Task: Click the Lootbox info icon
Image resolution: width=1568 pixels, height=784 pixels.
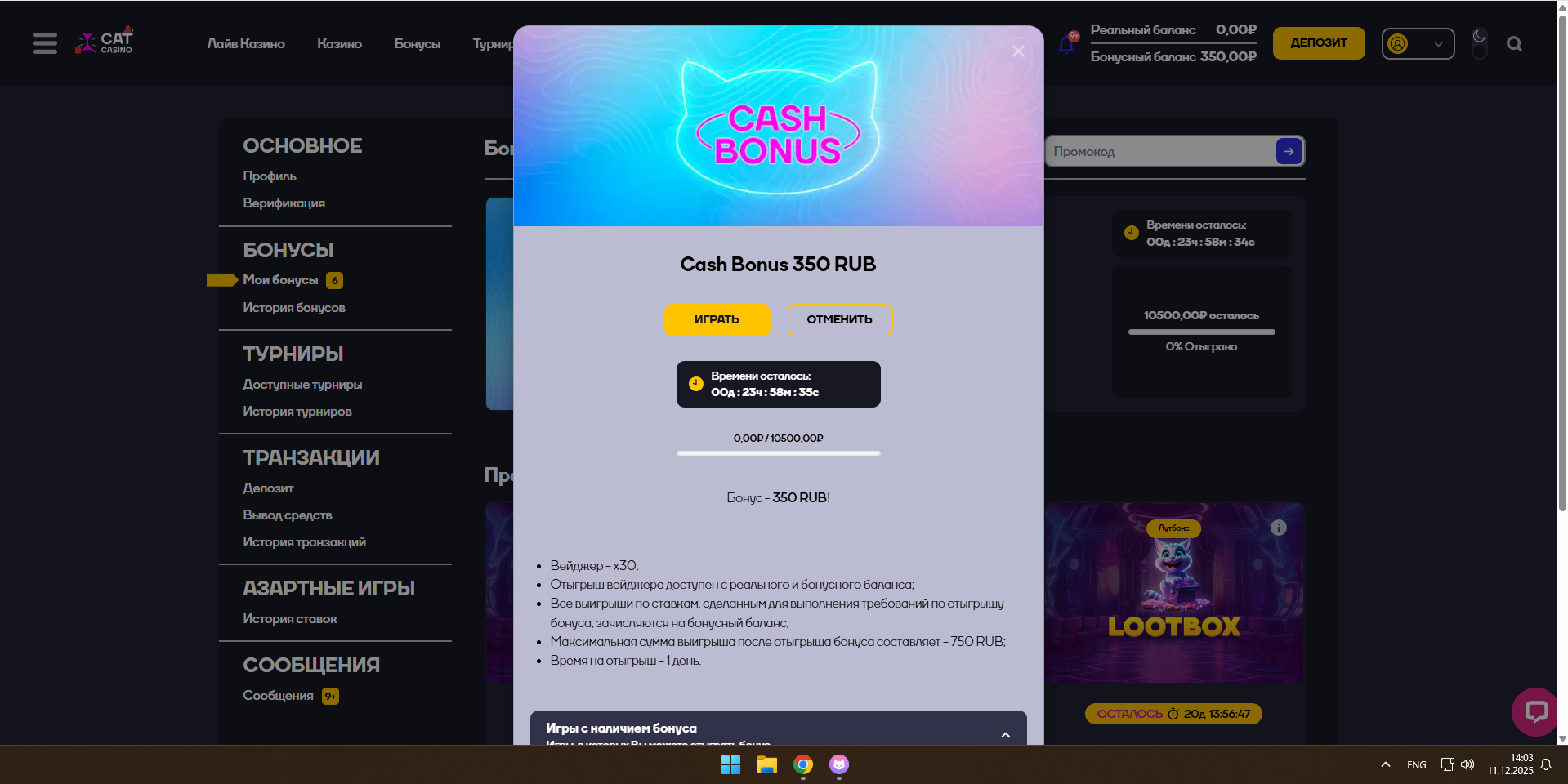Action: pyautogui.click(x=1279, y=528)
